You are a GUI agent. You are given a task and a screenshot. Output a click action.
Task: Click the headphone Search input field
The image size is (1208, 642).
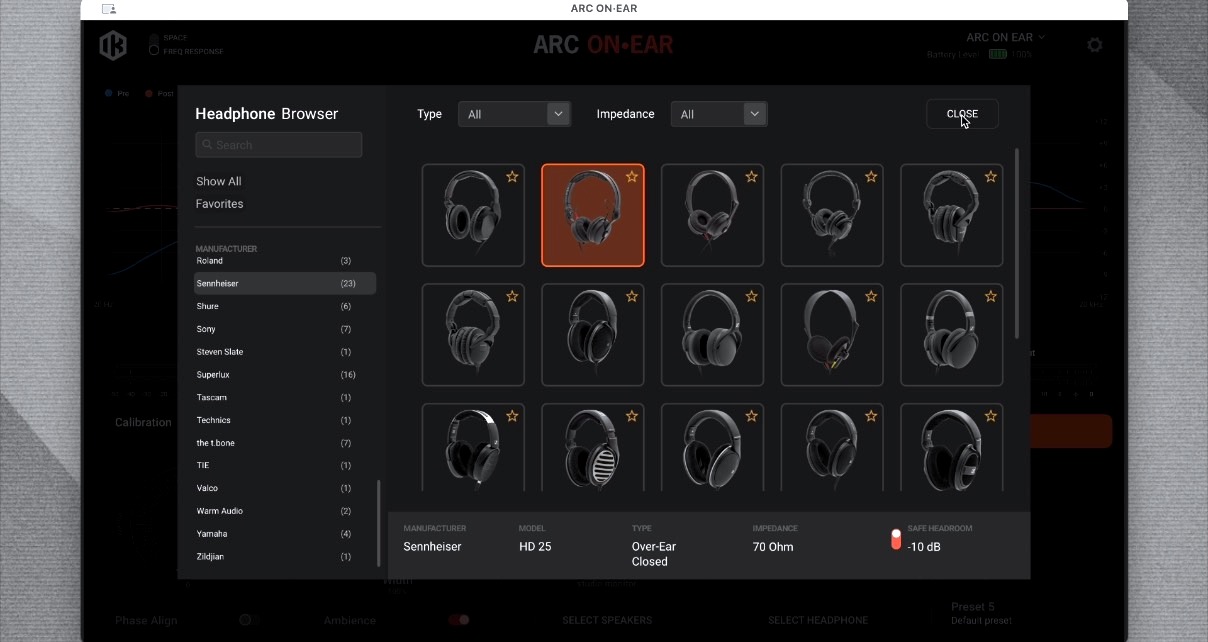(278, 144)
